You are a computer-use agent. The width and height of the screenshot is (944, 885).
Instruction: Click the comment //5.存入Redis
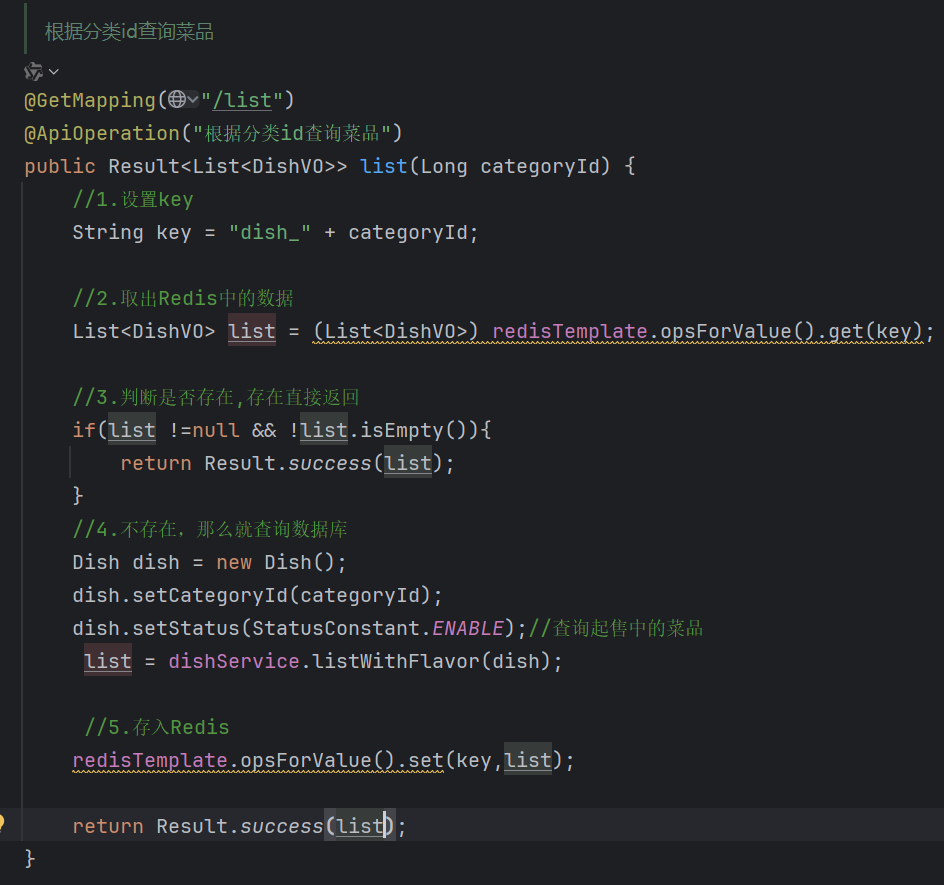click(157, 727)
